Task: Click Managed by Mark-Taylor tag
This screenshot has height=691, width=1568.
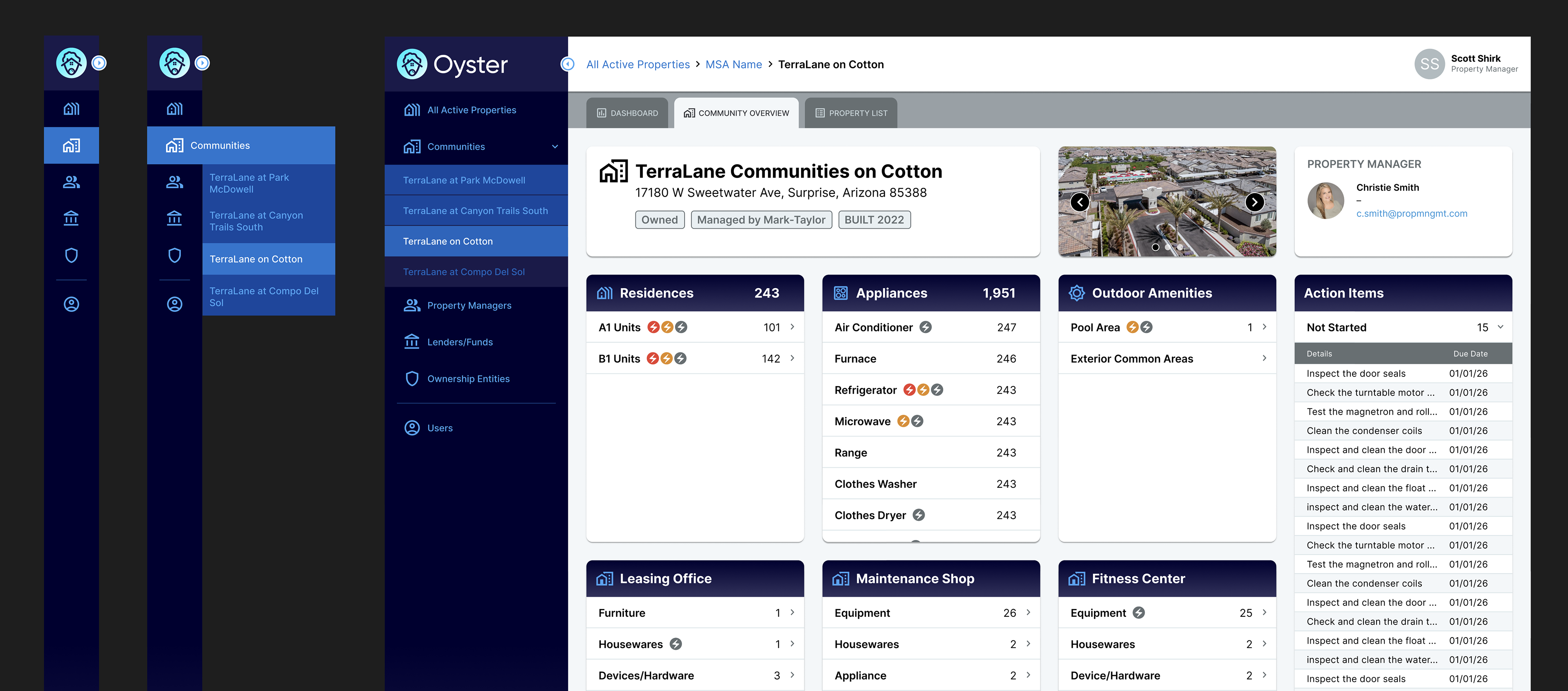Action: [x=761, y=220]
